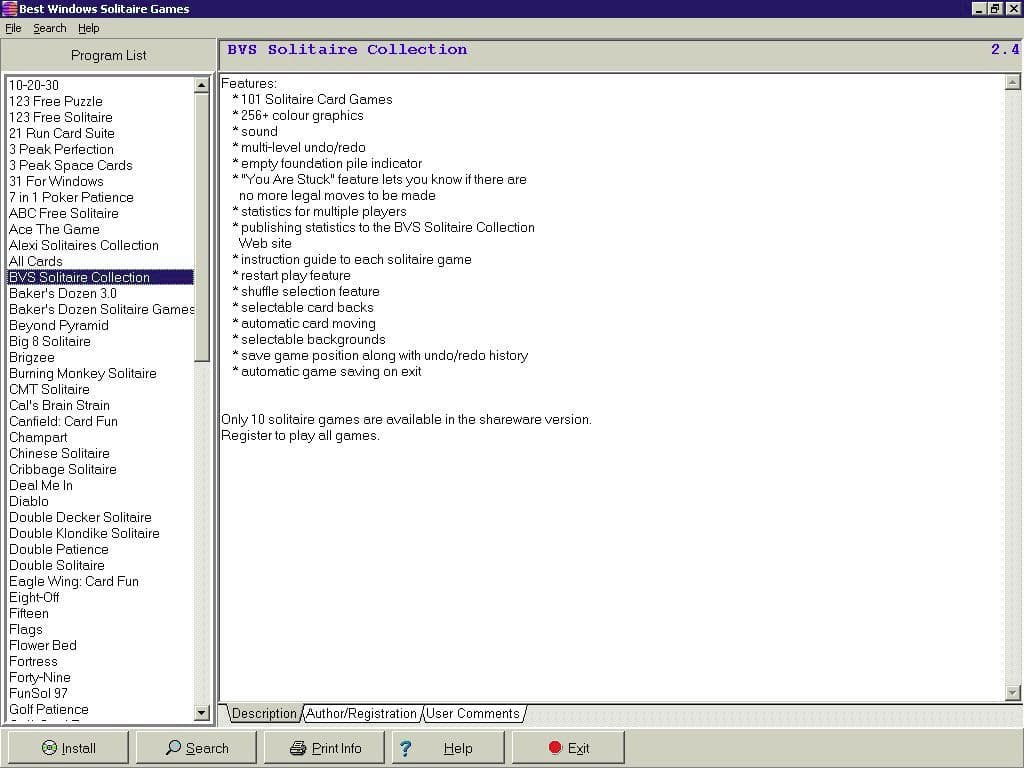This screenshot has height=768, width=1024.
Task: Open Help via the bottom button
Action: point(447,748)
